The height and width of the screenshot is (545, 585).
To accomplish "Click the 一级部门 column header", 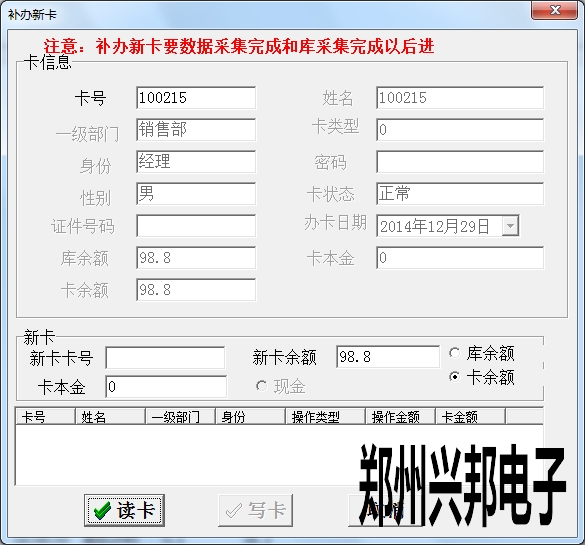I will [180, 416].
